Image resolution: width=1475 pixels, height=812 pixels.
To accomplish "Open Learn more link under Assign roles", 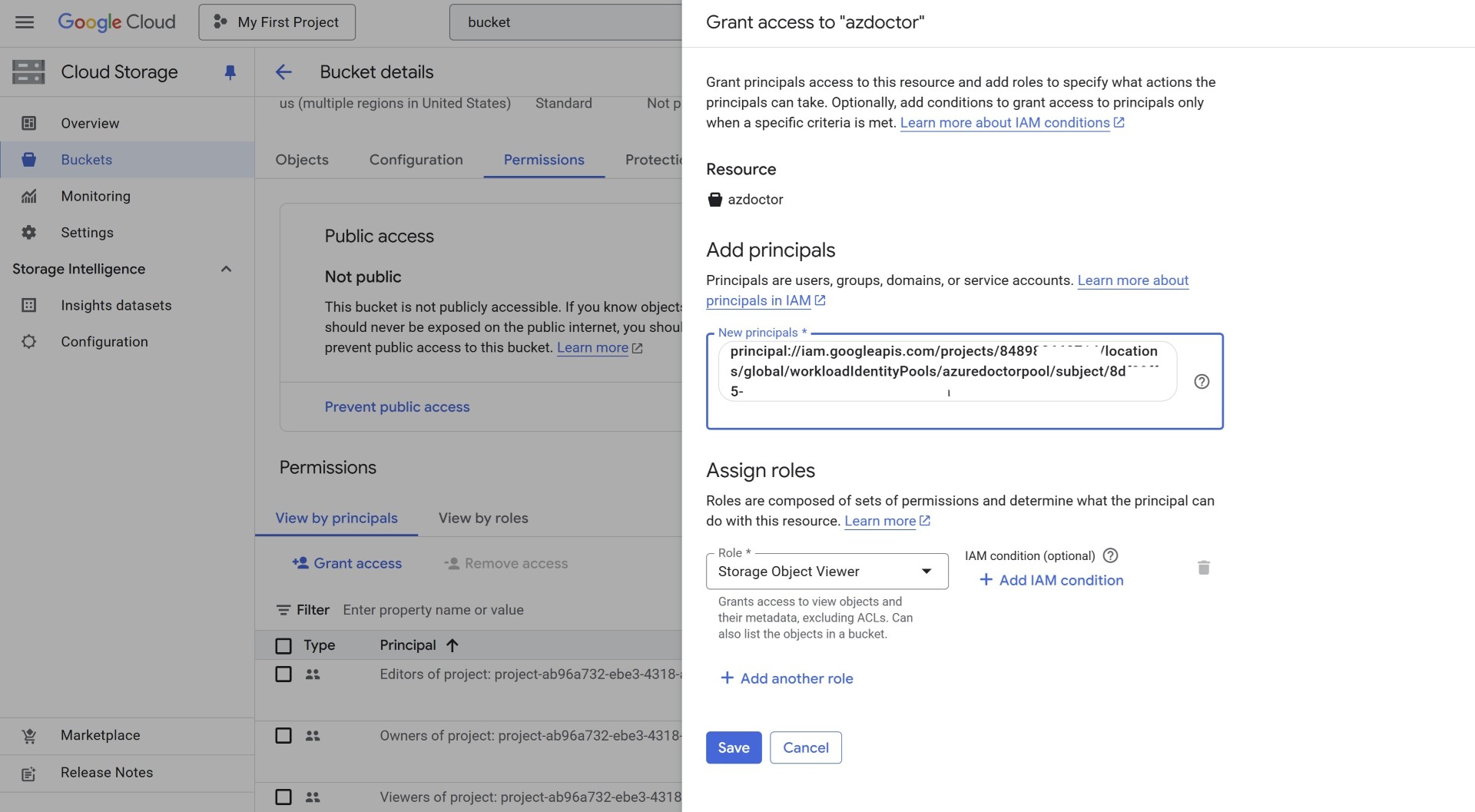I will point(880,521).
